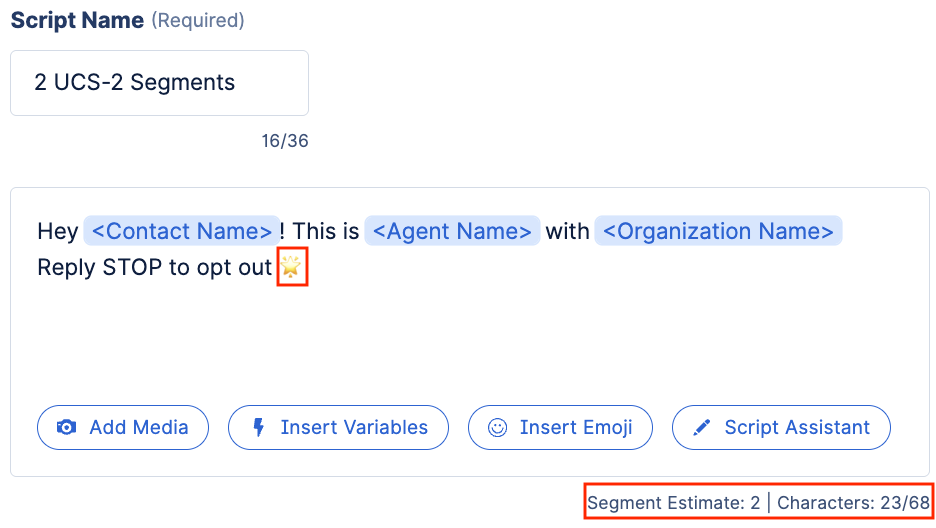
Task: Open the Add Media button
Action: 123,427
